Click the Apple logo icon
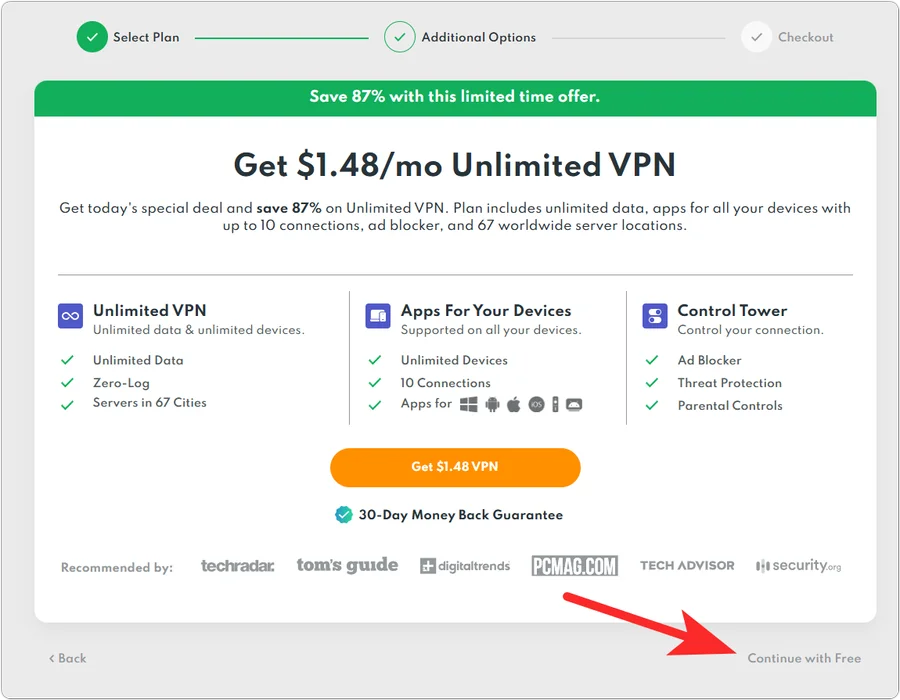The height and width of the screenshot is (700, 900). (x=514, y=404)
